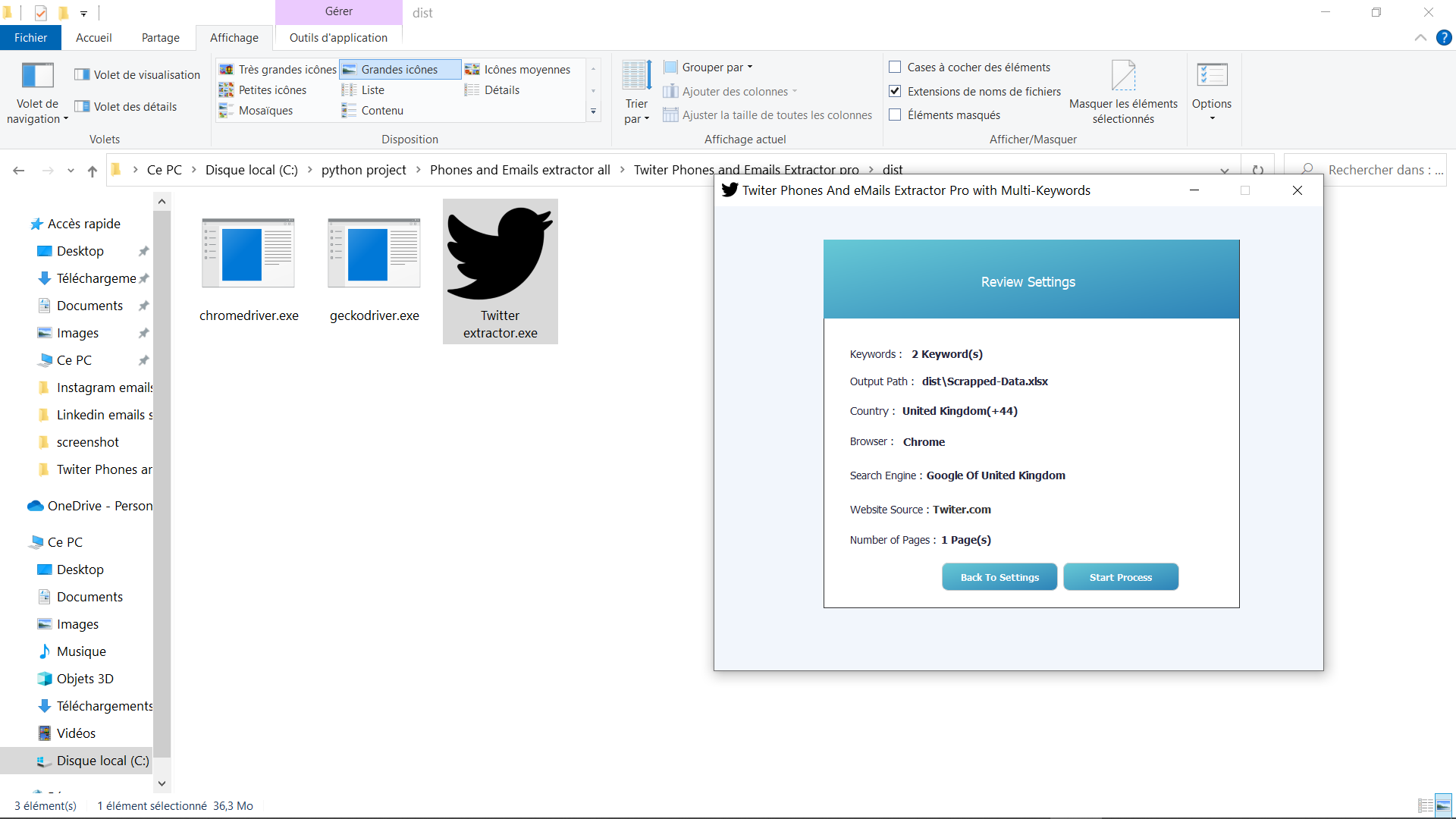Screen dimensions: 1456x819
Task: Click the Back To Settings button
Action: point(999,577)
